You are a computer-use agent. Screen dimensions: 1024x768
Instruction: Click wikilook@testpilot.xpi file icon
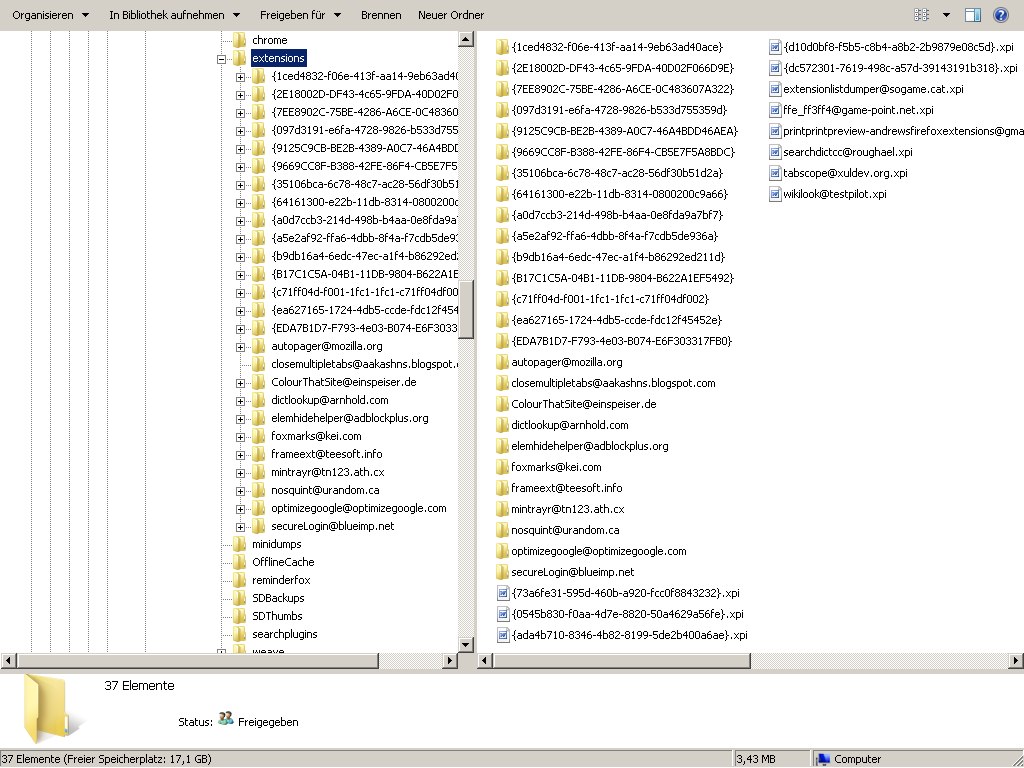click(x=775, y=194)
